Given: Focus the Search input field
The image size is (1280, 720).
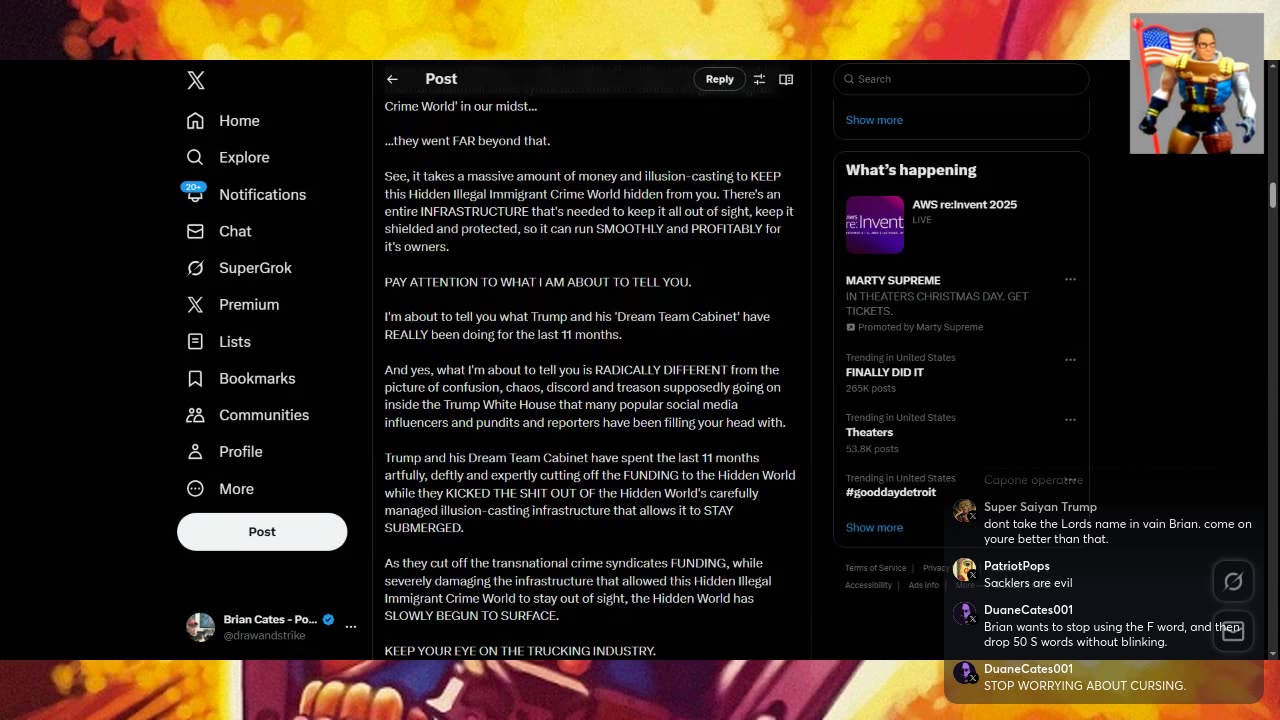Looking at the screenshot, I should [961, 79].
